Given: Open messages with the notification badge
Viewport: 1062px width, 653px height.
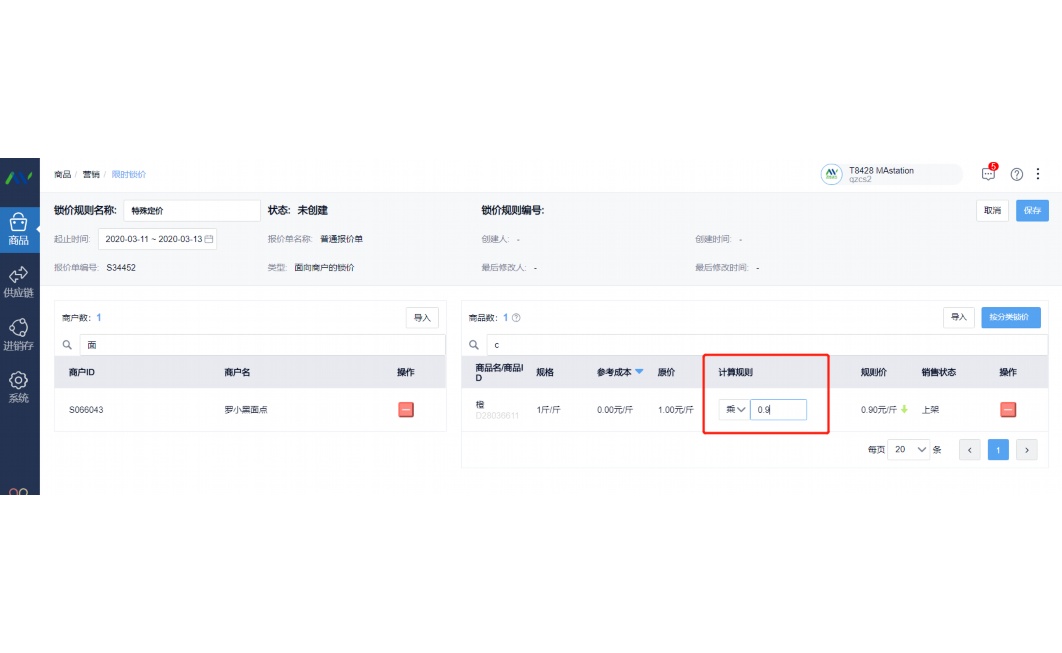Looking at the screenshot, I should [988, 174].
